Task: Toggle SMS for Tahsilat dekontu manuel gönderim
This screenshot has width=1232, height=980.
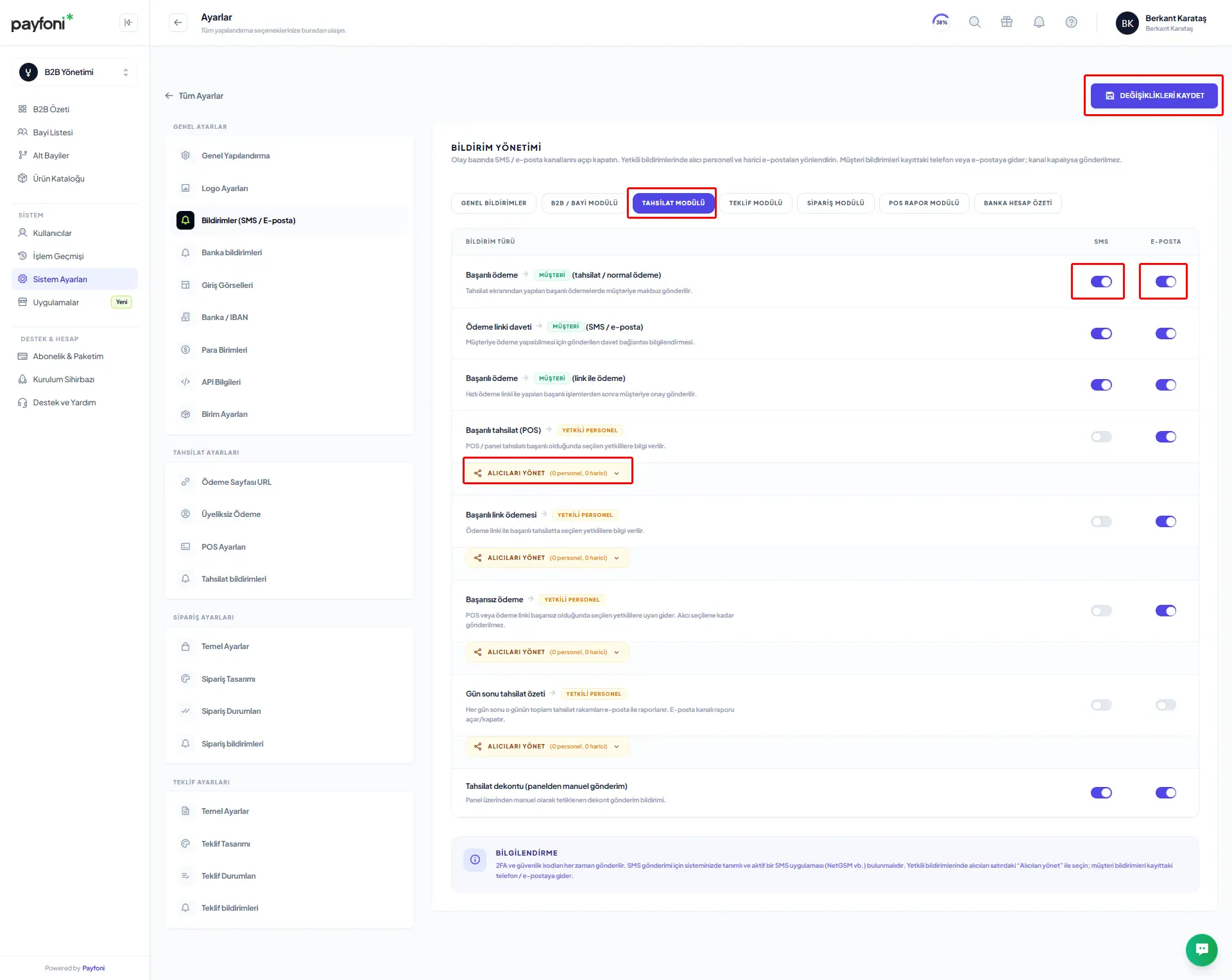Action: click(1101, 793)
